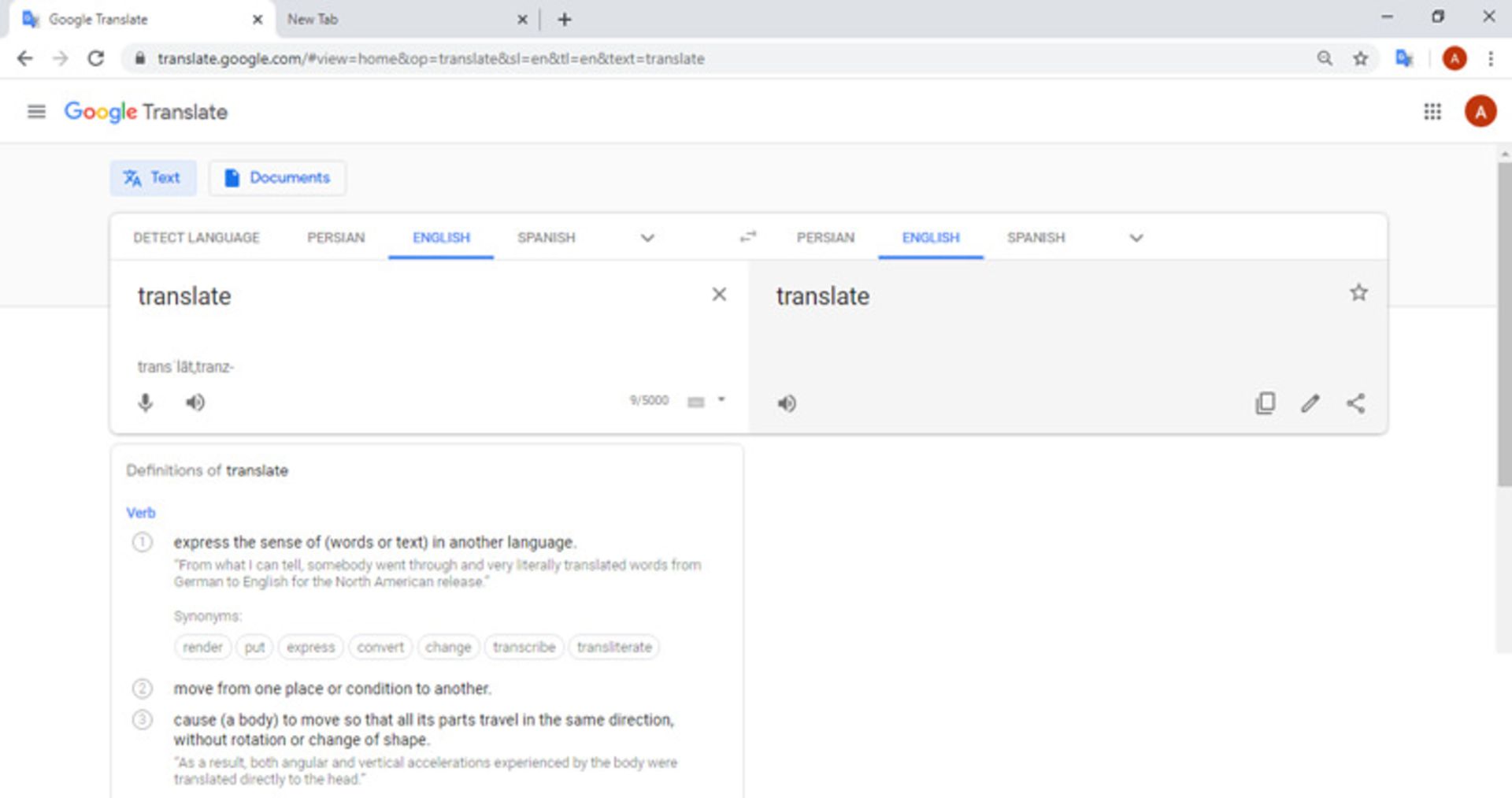Click the 'change' synonym chip
Image resolution: width=1512 pixels, height=798 pixels.
click(x=448, y=648)
